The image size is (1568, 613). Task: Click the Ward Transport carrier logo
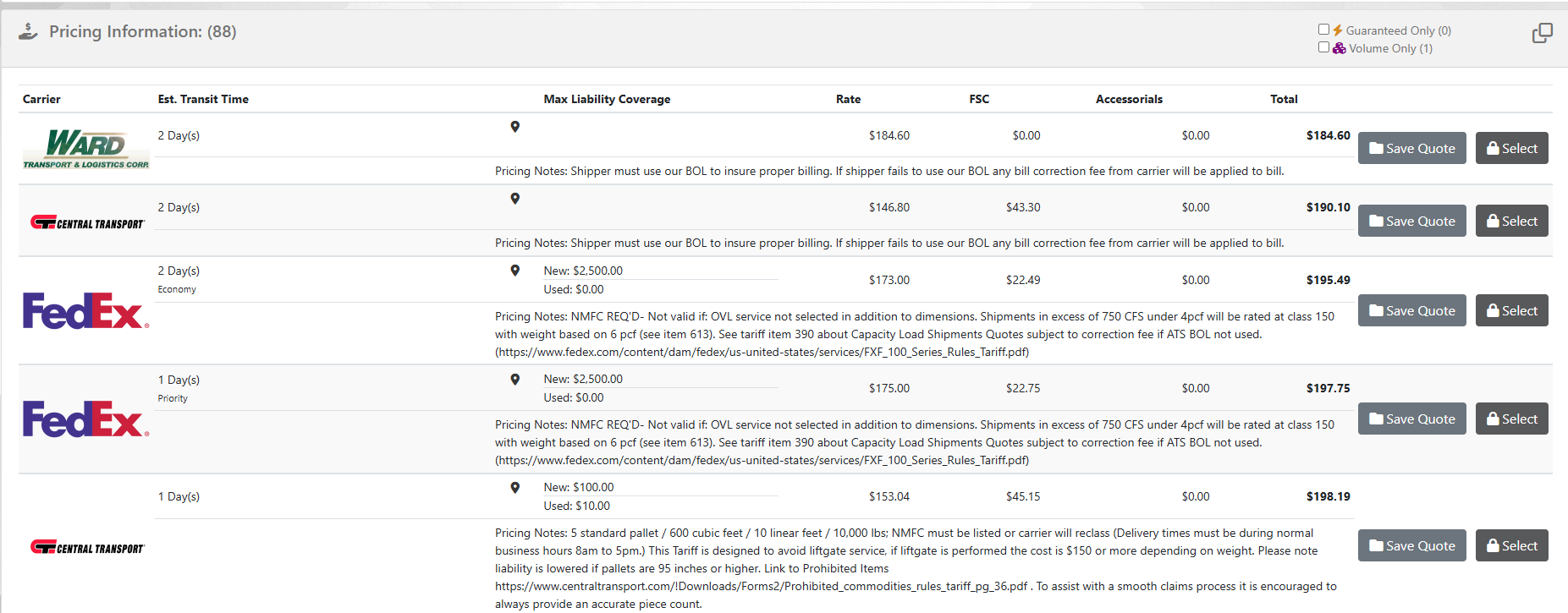pyautogui.click(x=85, y=149)
